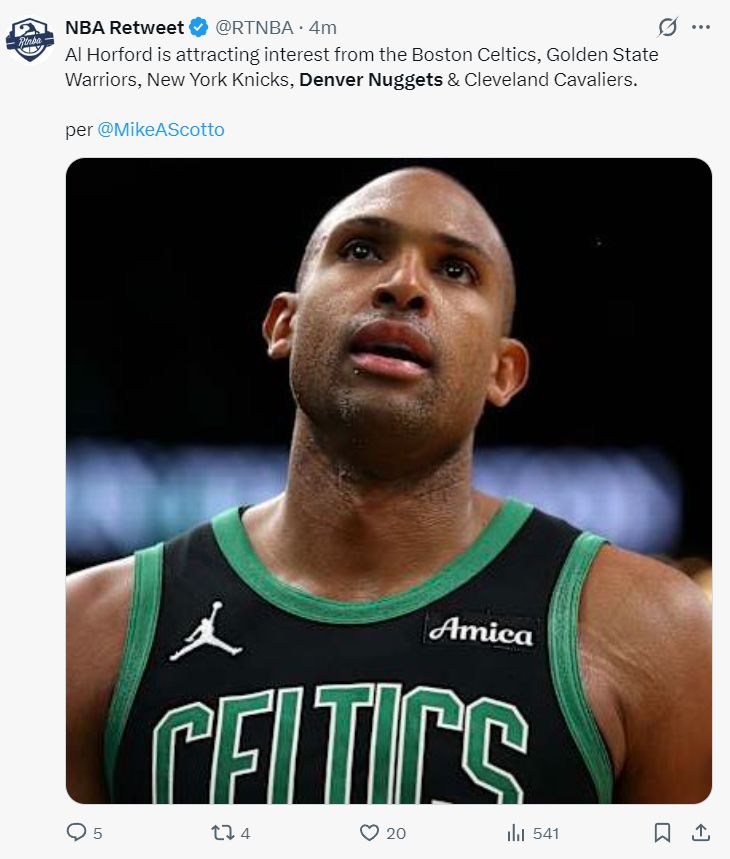This screenshot has height=859, width=730.
Task: Click the Share post upload icon
Action: coord(701,832)
